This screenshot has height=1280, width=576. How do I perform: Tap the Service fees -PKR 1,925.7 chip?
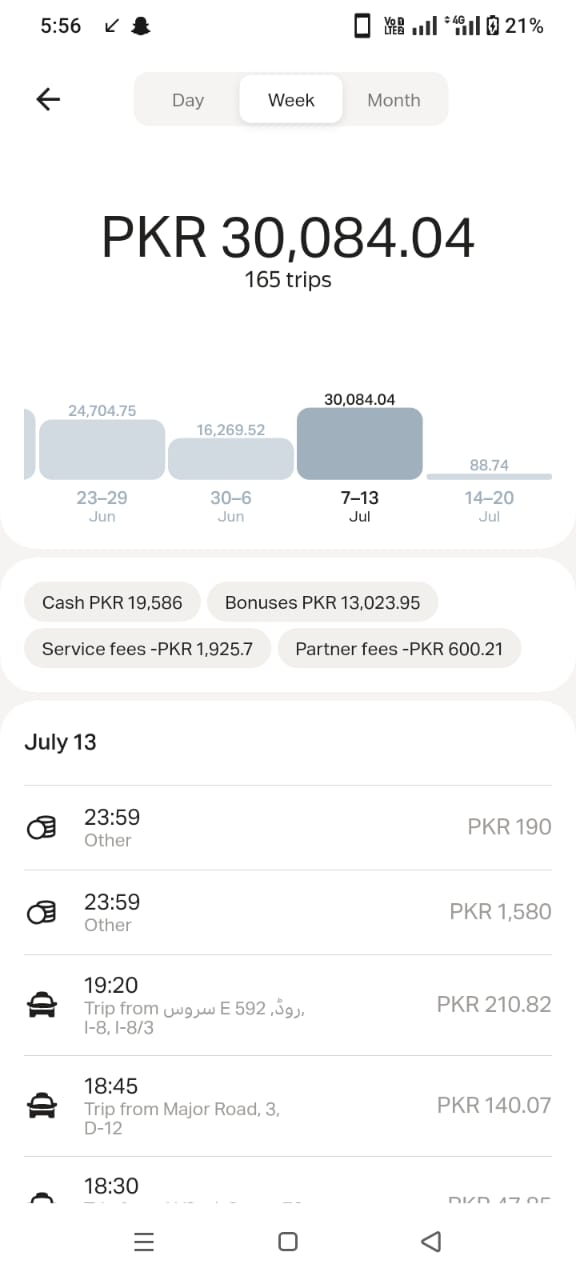tap(147, 649)
